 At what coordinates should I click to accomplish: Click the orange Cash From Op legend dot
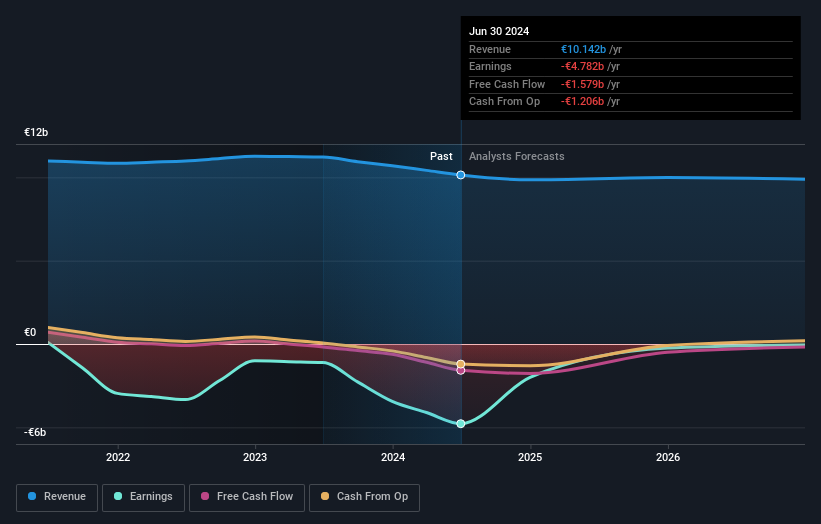coord(325,496)
